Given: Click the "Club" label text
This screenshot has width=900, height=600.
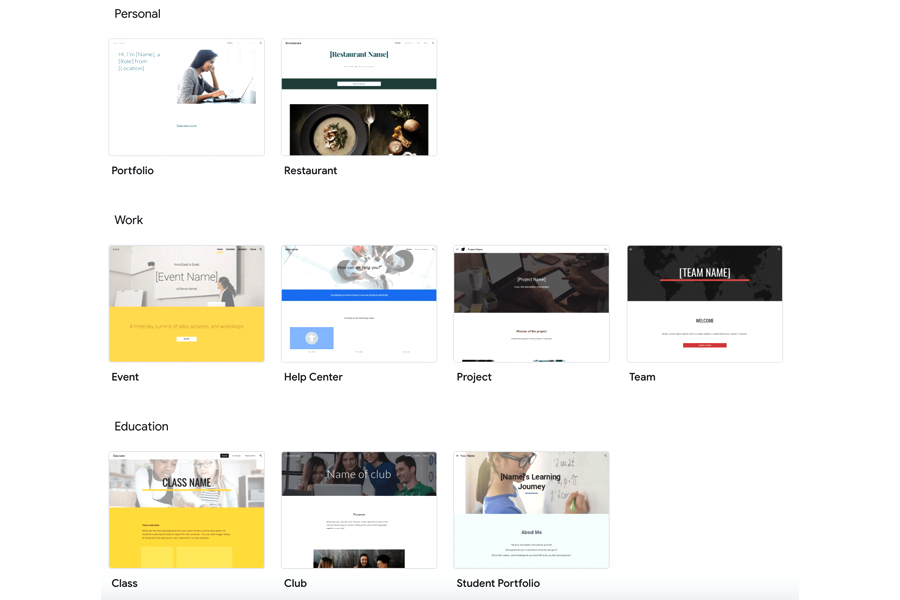Looking at the screenshot, I should click(x=295, y=583).
